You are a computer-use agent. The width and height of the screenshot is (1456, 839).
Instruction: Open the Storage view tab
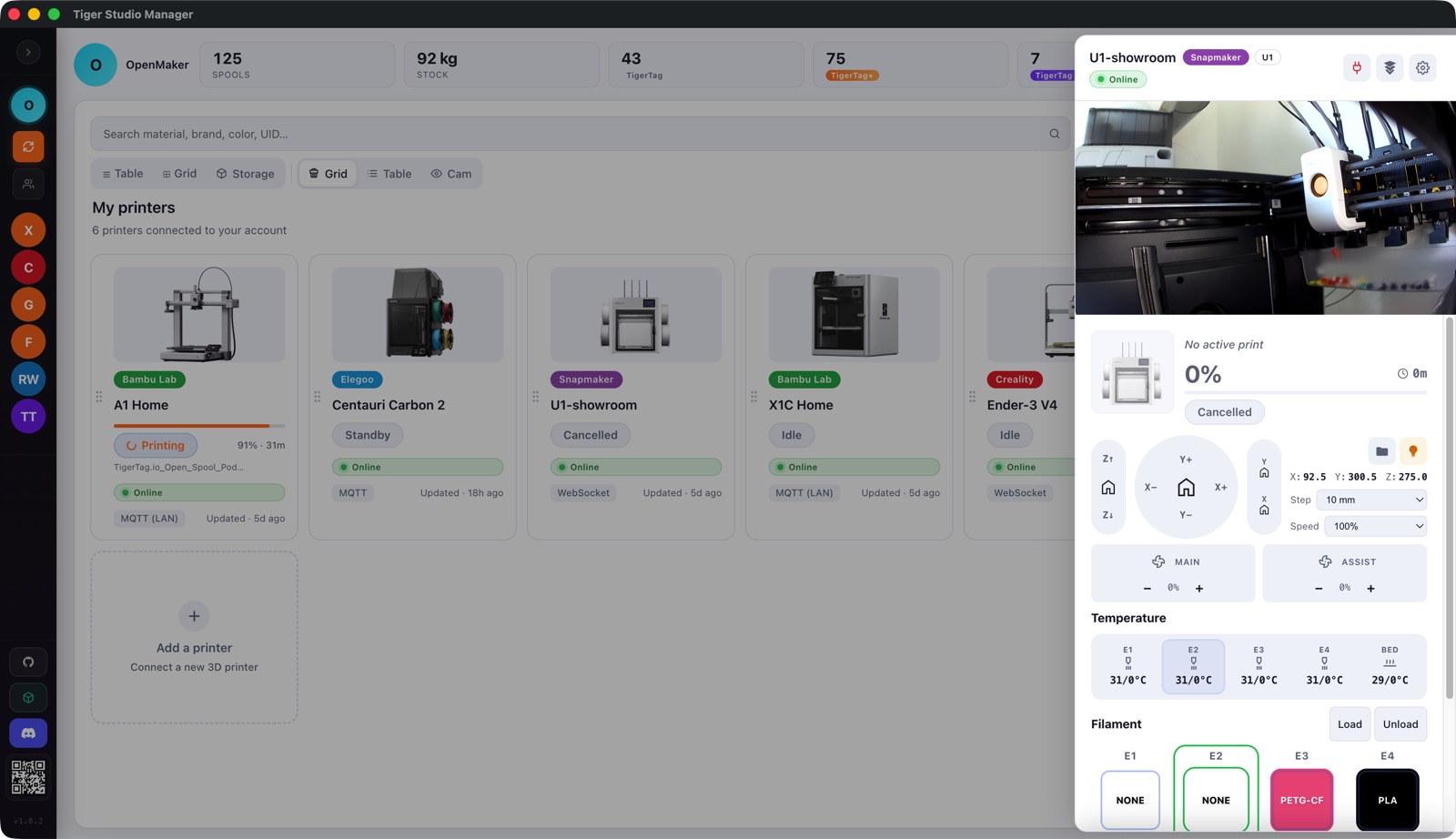245,174
